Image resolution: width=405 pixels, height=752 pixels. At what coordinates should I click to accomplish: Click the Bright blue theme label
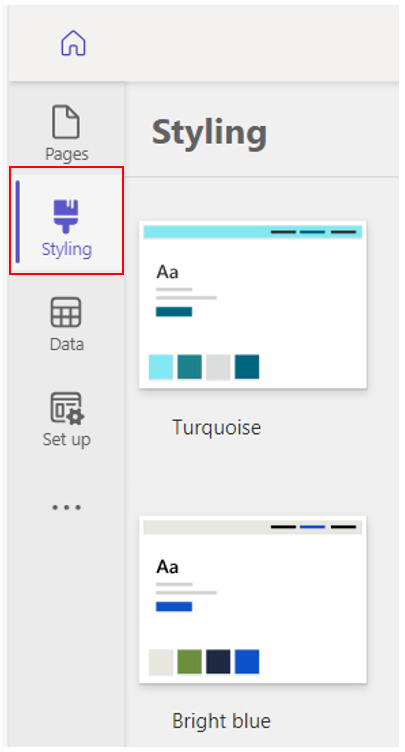(x=221, y=721)
